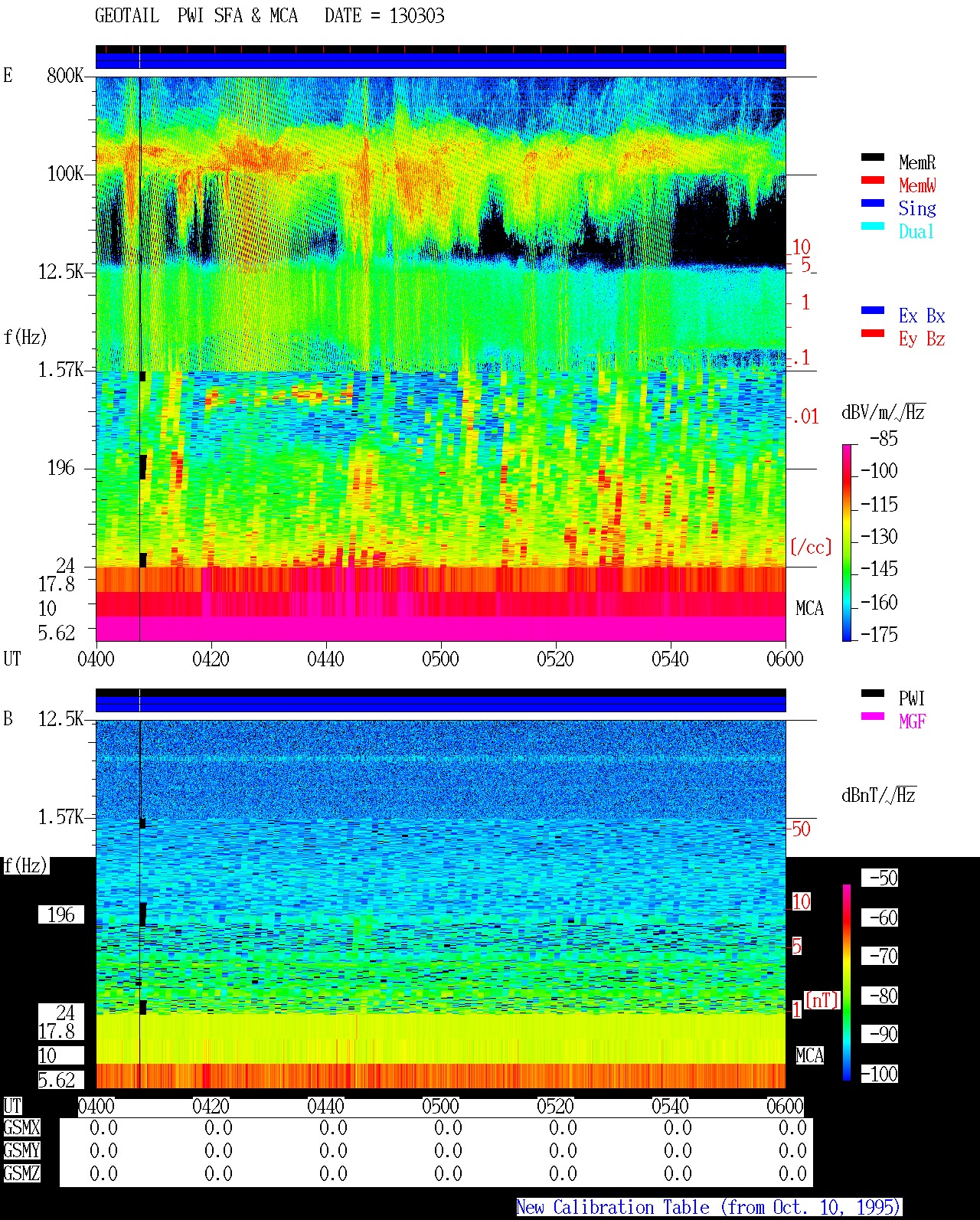The width and height of the screenshot is (980, 1220).
Task: Click the B panel's 0520 time label
Action: 555,1107
